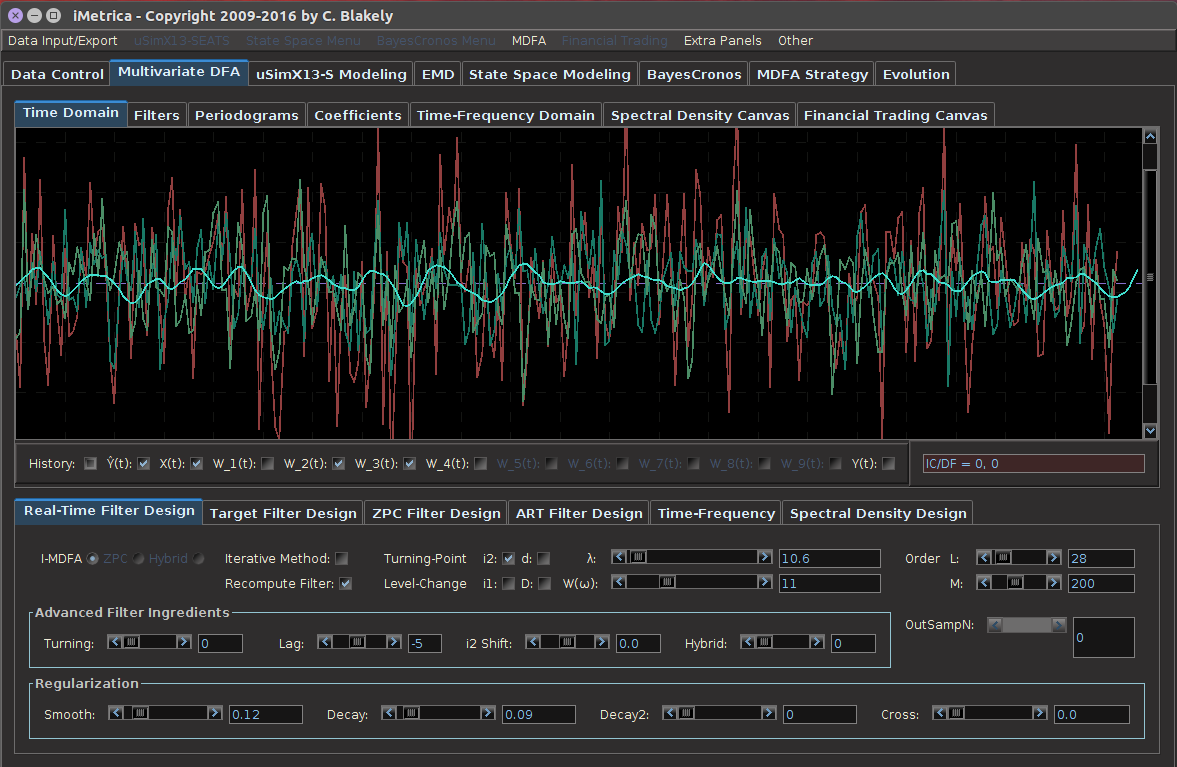Viewport: 1177px width, 767px height.
Task: Click the W(ω) slider left arrow
Action: pos(620,582)
